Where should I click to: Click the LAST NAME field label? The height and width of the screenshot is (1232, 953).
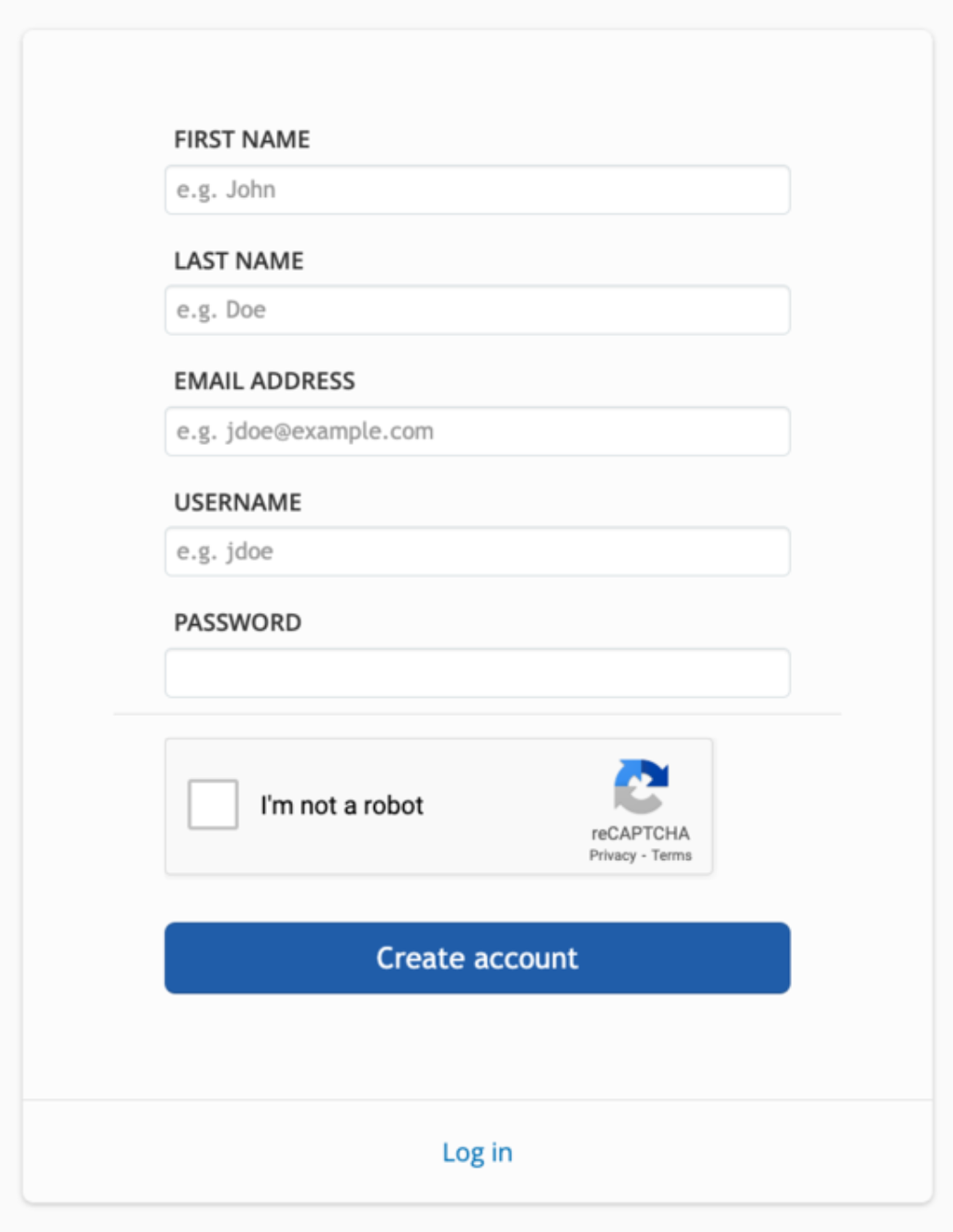tap(238, 261)
